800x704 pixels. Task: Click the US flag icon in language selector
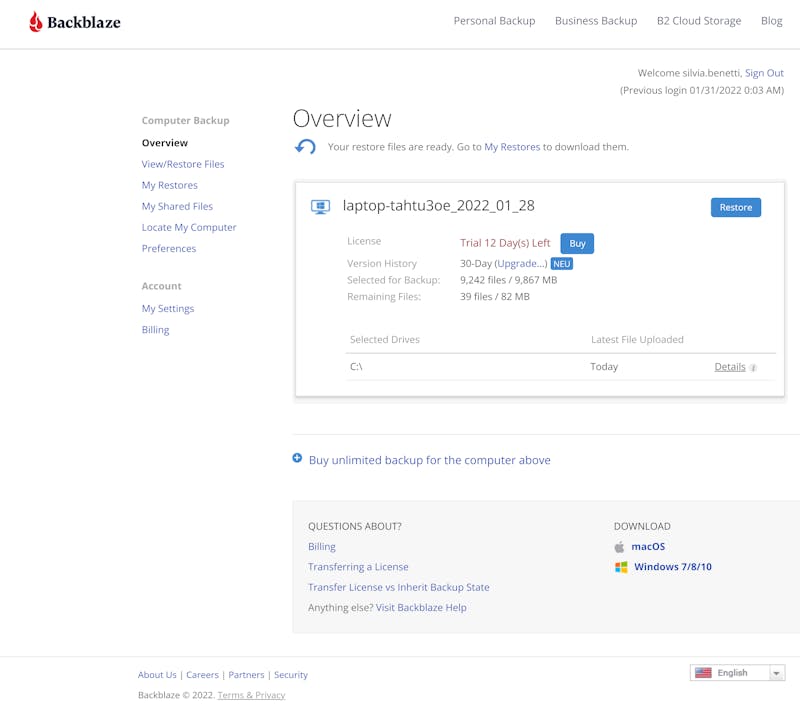point(703,673)
